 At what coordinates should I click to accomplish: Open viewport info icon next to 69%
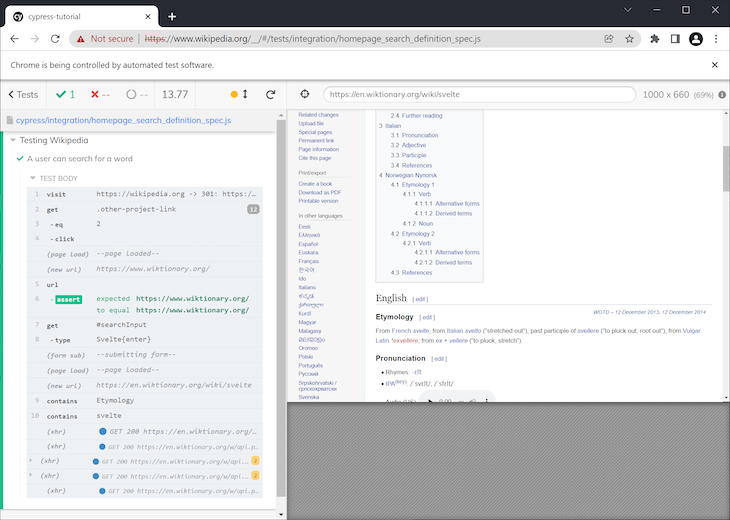point(722,95)
